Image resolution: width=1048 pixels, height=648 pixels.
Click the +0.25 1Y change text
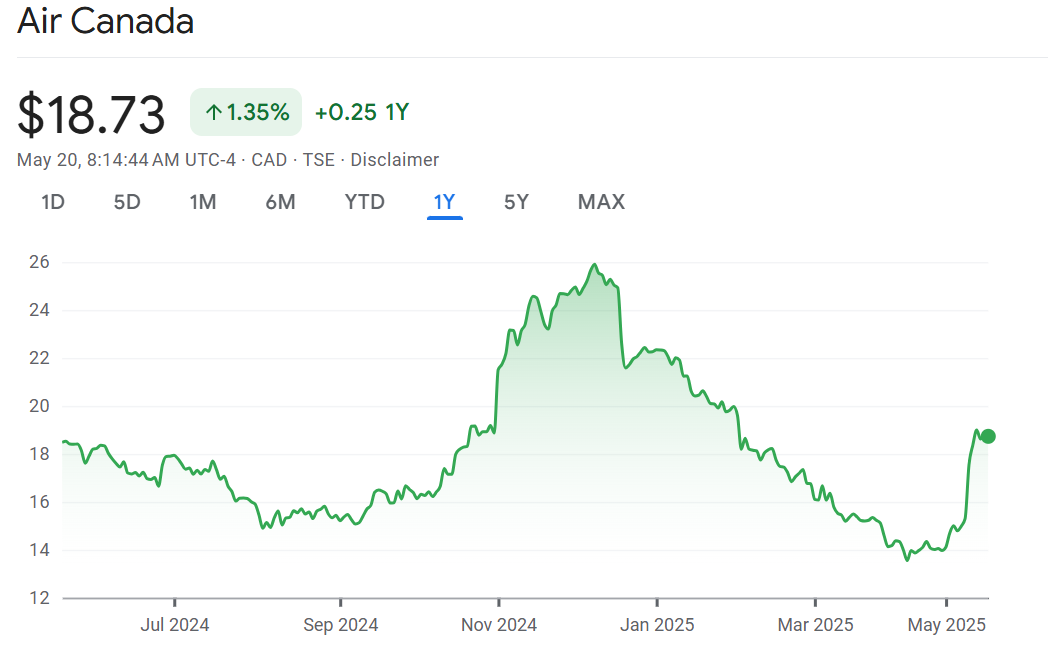click(362, 112)
